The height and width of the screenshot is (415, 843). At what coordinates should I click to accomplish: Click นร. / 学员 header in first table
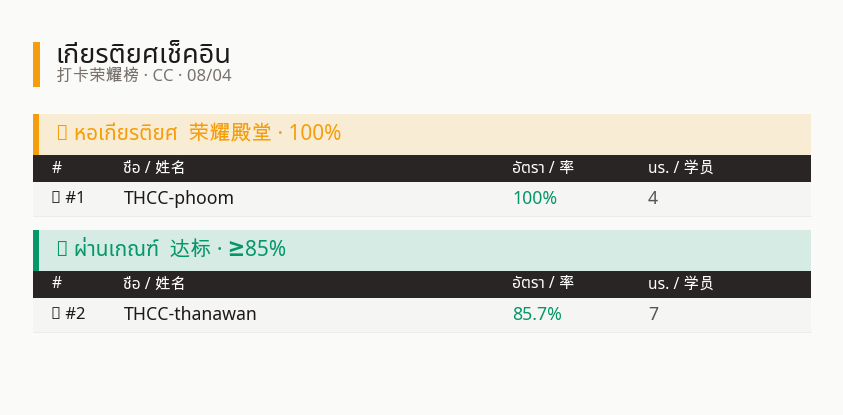681,168
